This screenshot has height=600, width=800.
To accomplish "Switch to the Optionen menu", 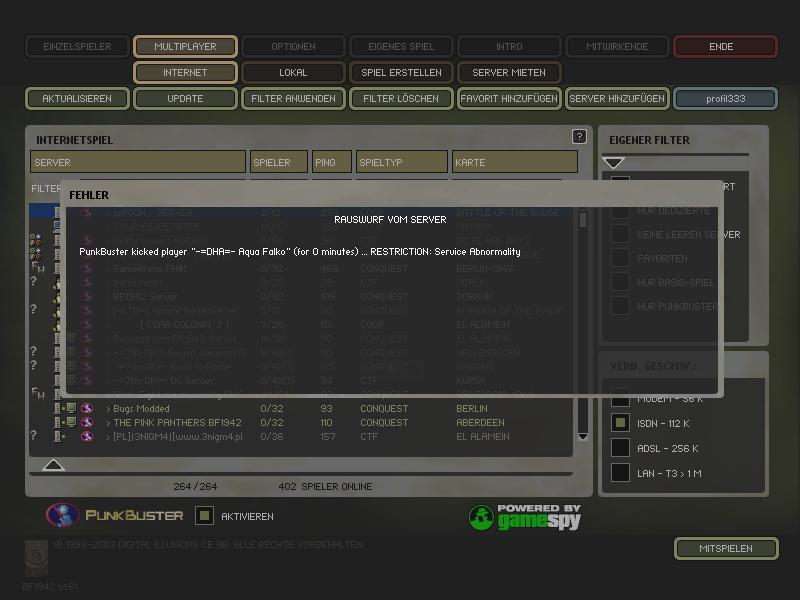I will 293,46.
